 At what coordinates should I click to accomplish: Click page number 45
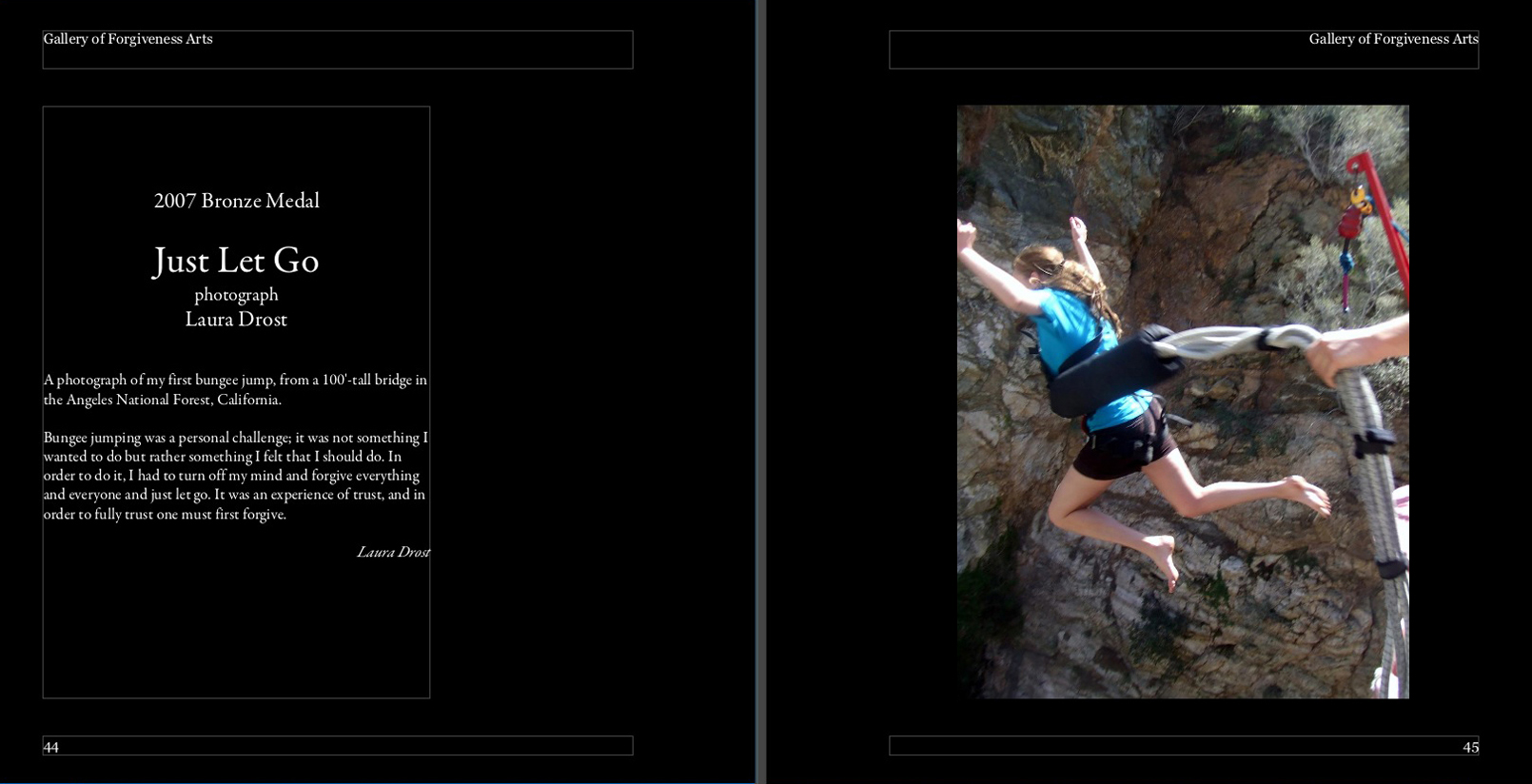(x=1470, y=747)
